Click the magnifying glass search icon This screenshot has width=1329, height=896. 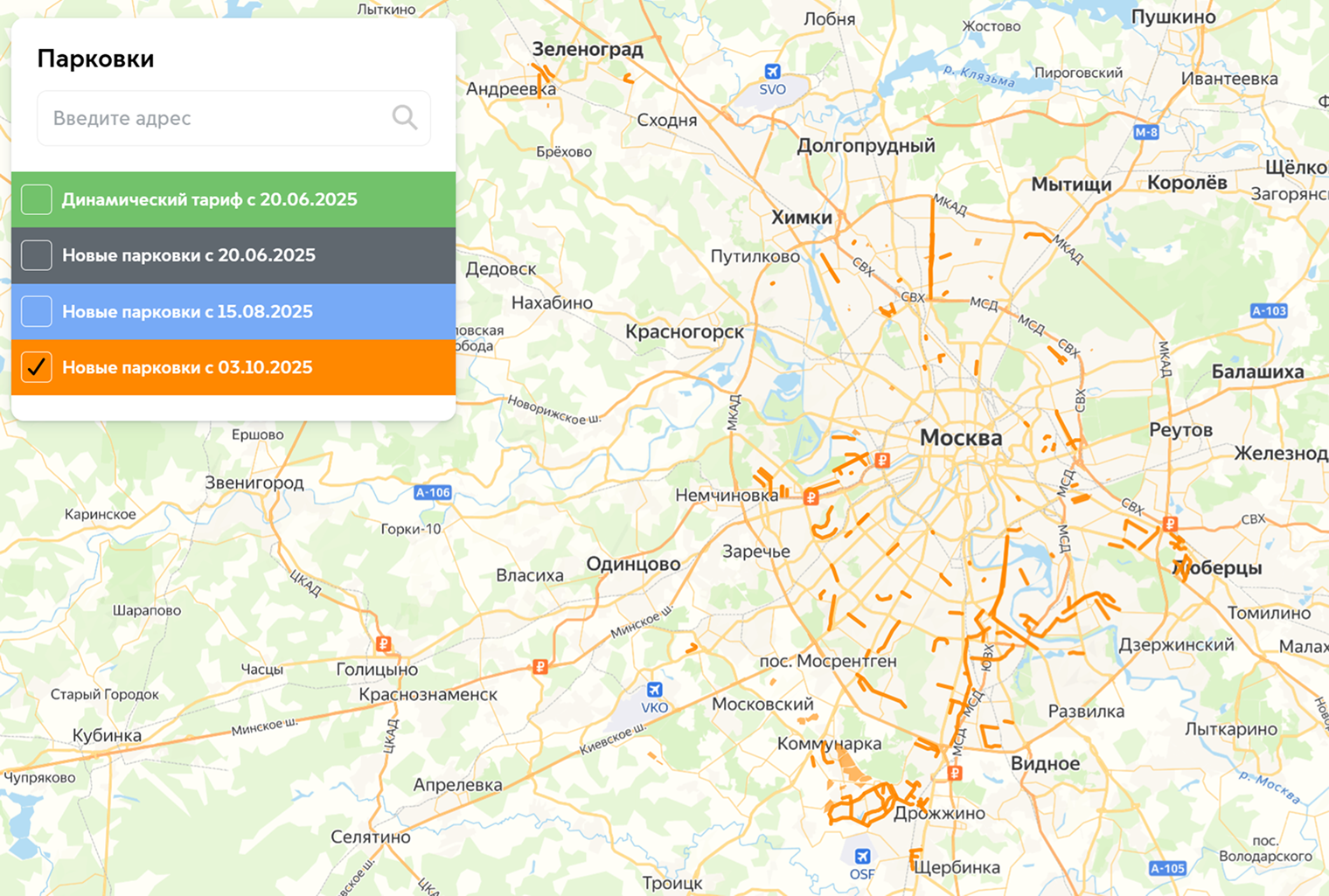point(404,117)
